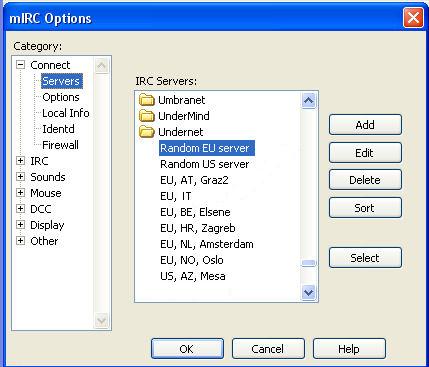Confirm settings with OK button
This screenshot has width=429, height=367.
[x=187, y=349]
